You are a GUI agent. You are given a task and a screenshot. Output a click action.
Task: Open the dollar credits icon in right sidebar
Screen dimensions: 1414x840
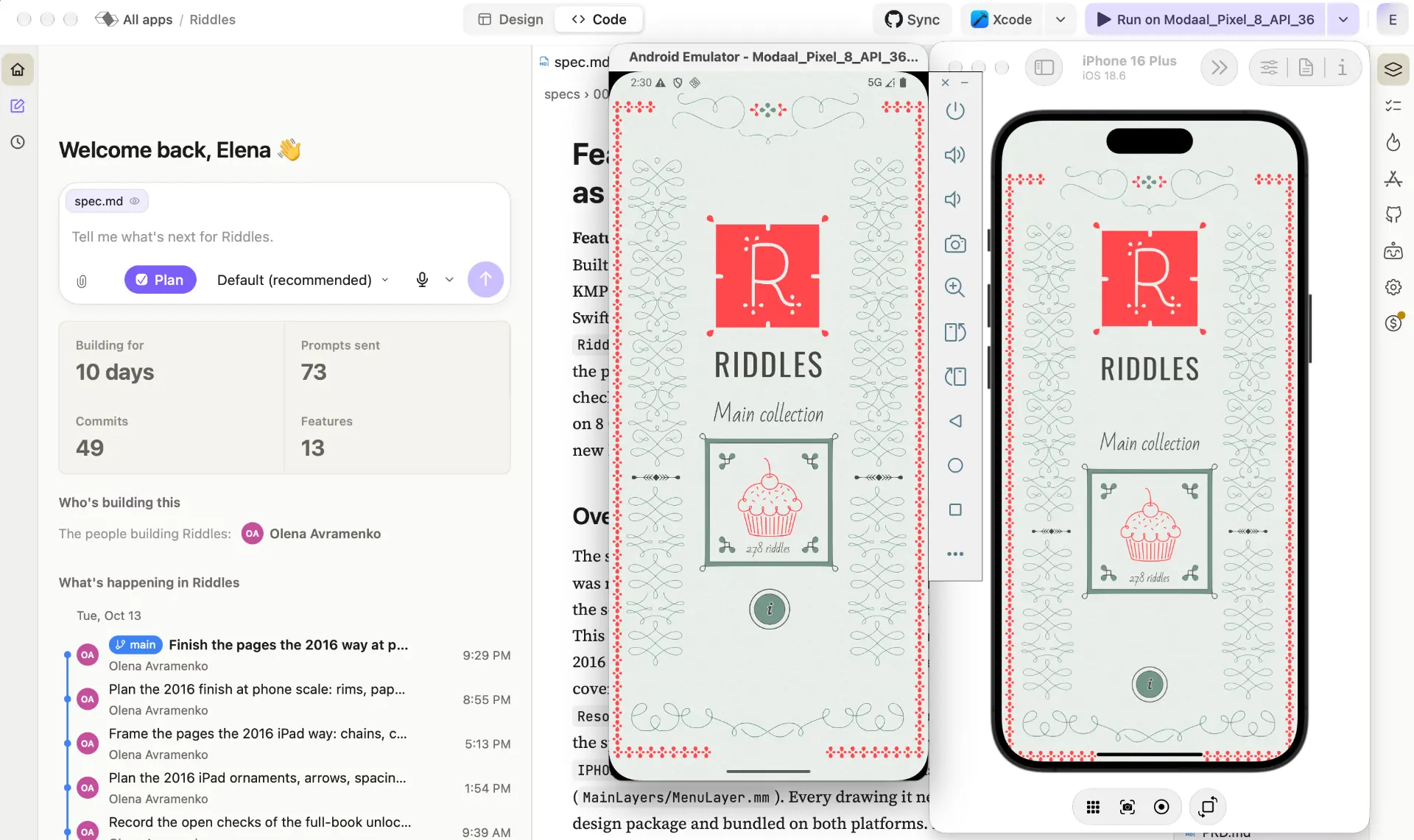click(1393, 322)
